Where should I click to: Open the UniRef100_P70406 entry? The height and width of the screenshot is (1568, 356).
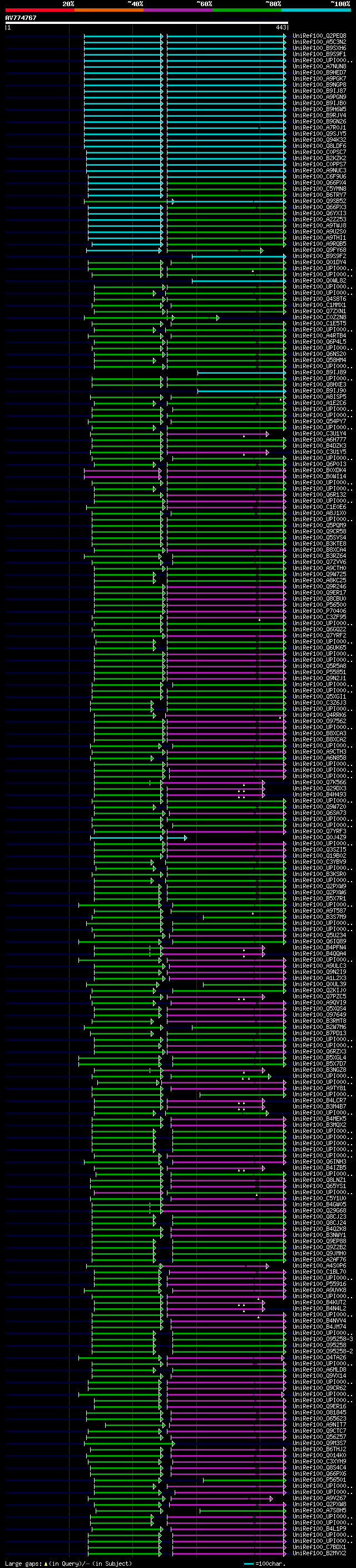tap(319, 611)
